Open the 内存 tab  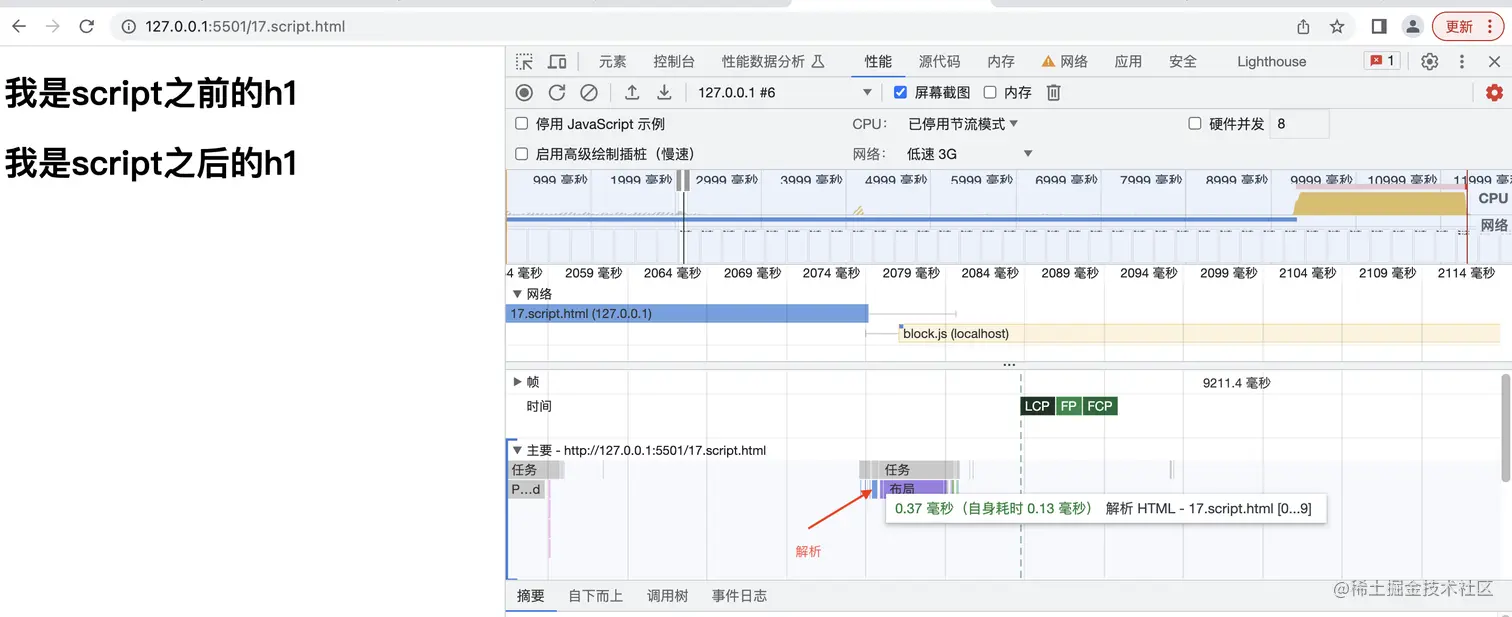1001,61
